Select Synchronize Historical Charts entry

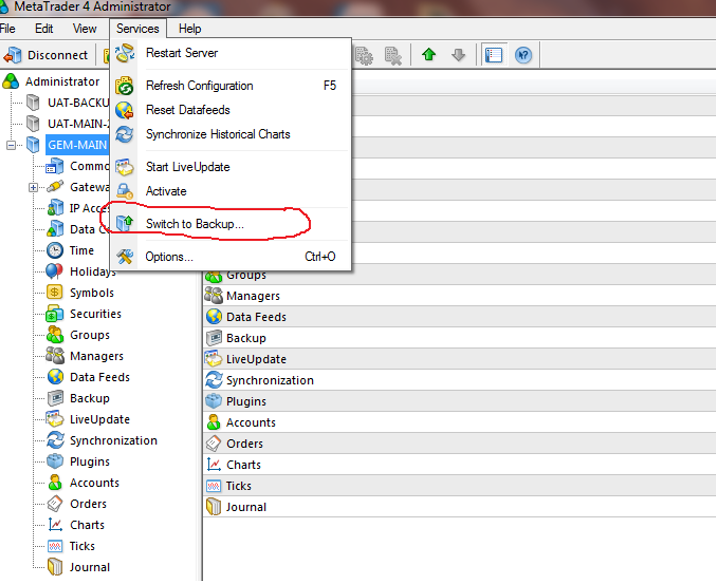pos(231,134)
